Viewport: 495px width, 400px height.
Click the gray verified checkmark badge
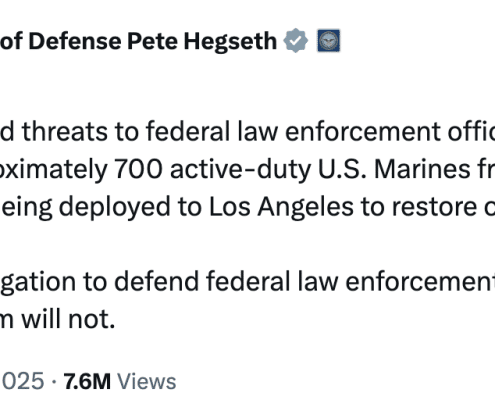tap(295, 41)
